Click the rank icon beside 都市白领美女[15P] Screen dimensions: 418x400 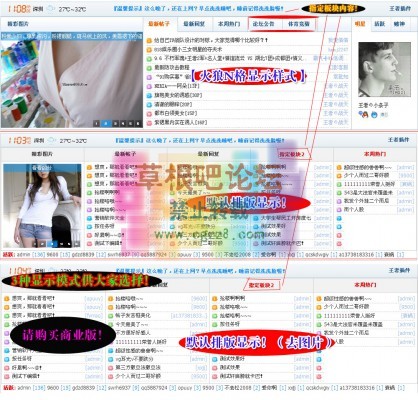[149, 114]
